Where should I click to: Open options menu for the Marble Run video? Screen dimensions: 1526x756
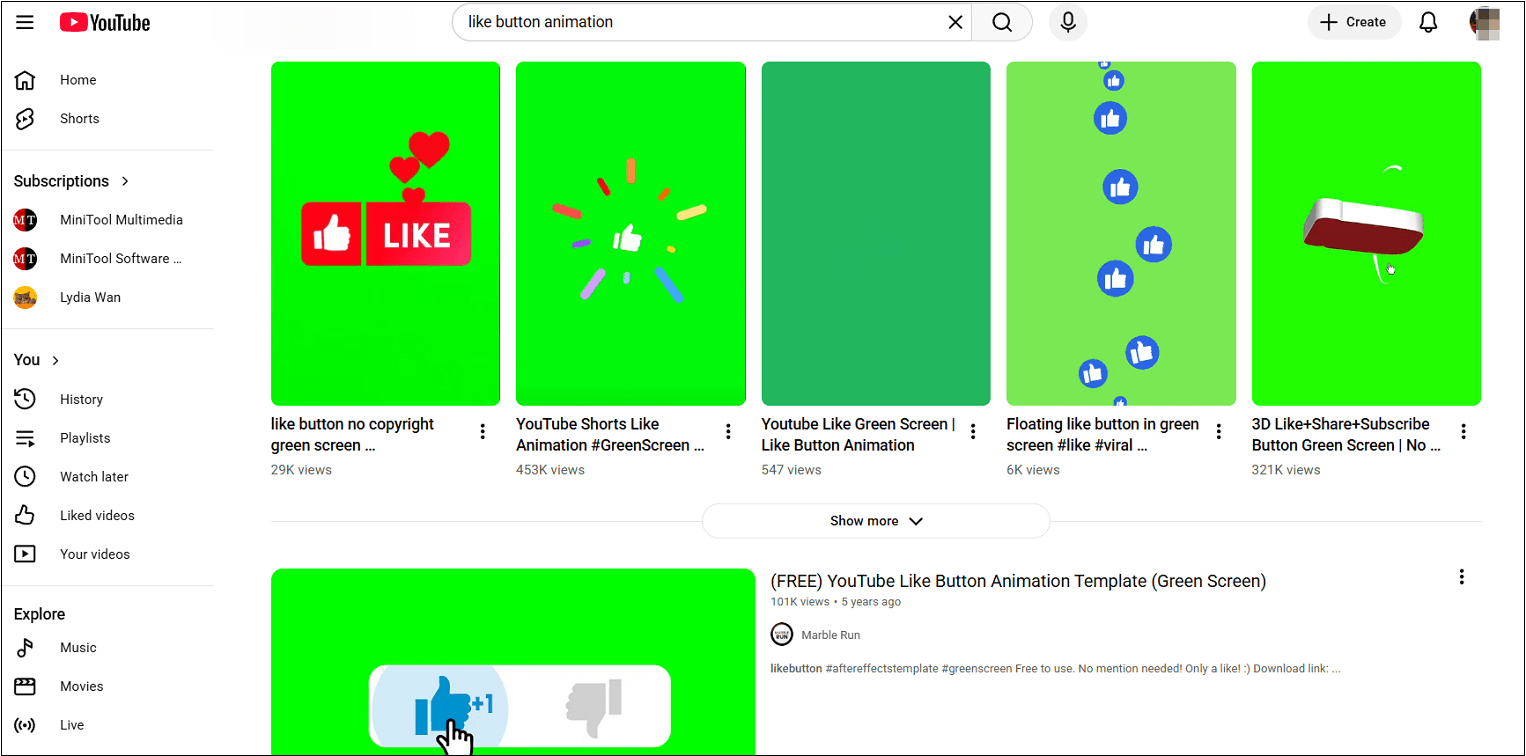(x=1461, y=577)
